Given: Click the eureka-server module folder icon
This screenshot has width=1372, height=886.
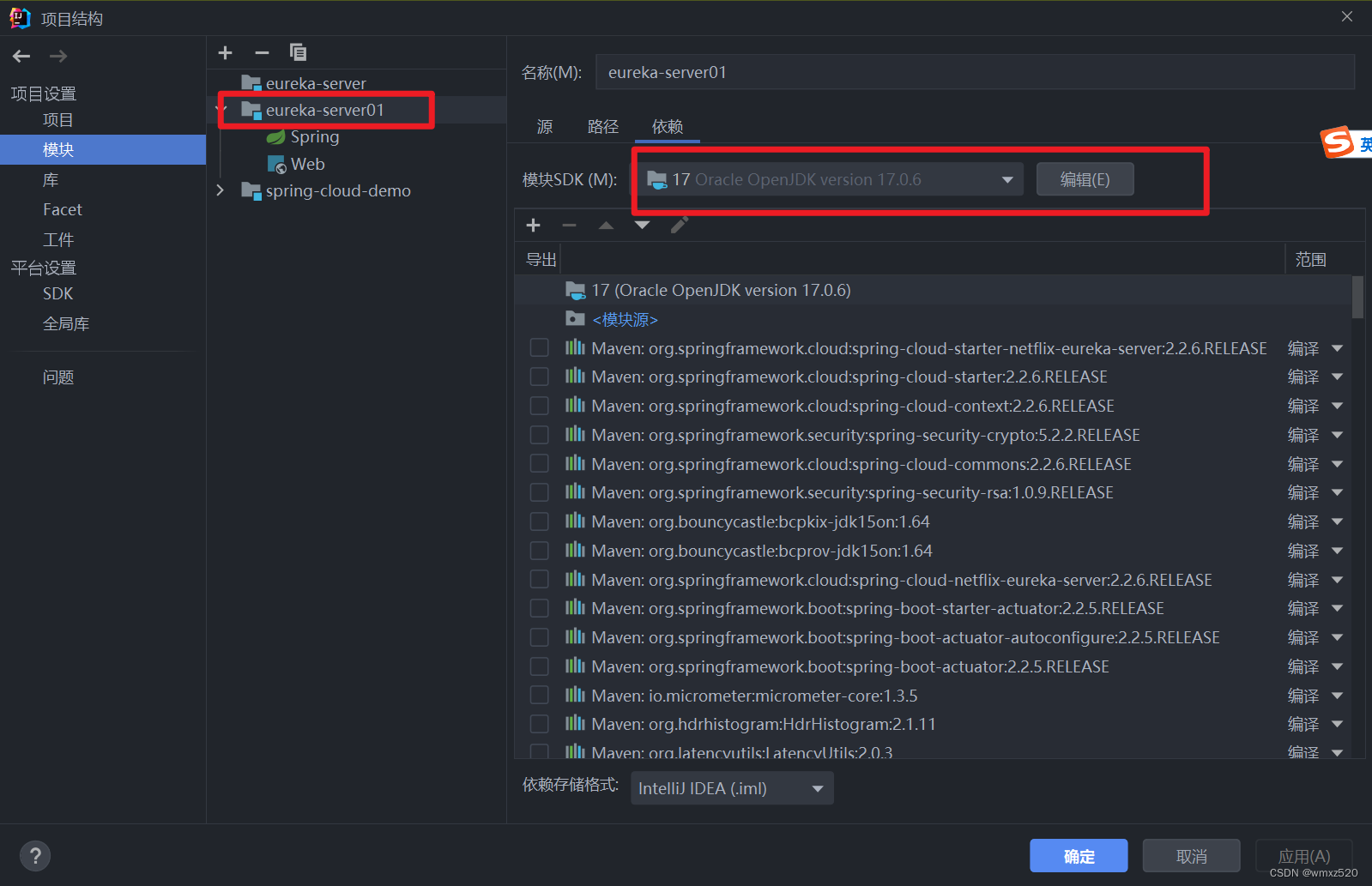Looking at the screenshot, I should coord(251,83).
